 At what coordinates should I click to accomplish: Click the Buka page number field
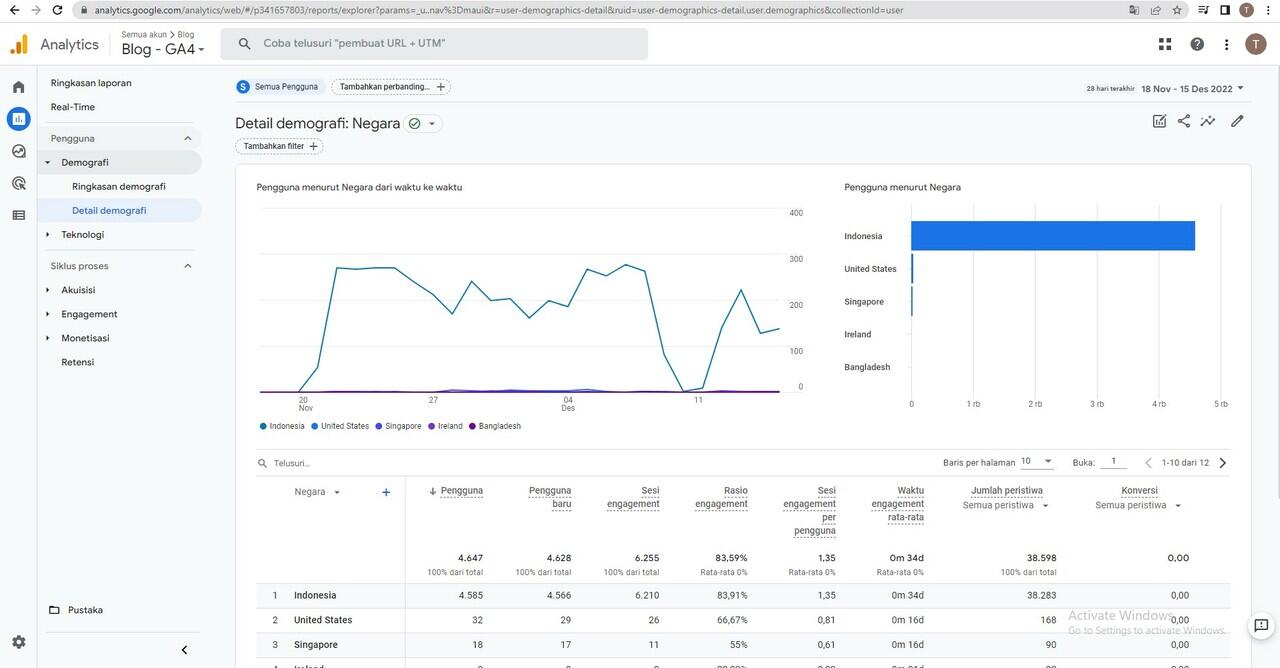1113,462
